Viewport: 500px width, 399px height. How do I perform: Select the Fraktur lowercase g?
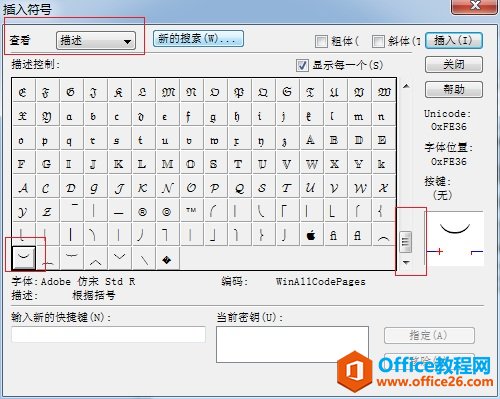(214, 116)
